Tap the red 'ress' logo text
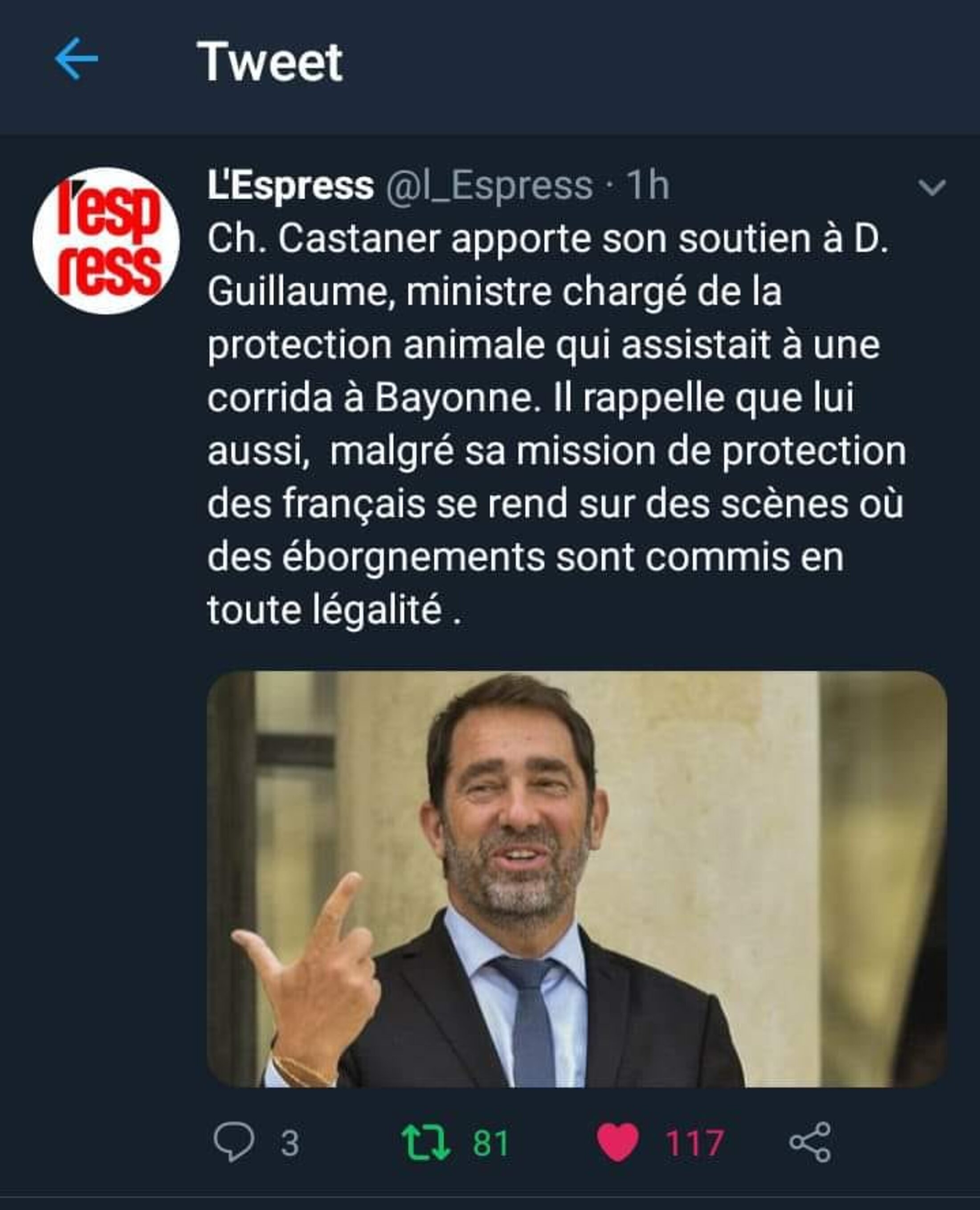Screen dimensions: 980x1210 (110, 270)
